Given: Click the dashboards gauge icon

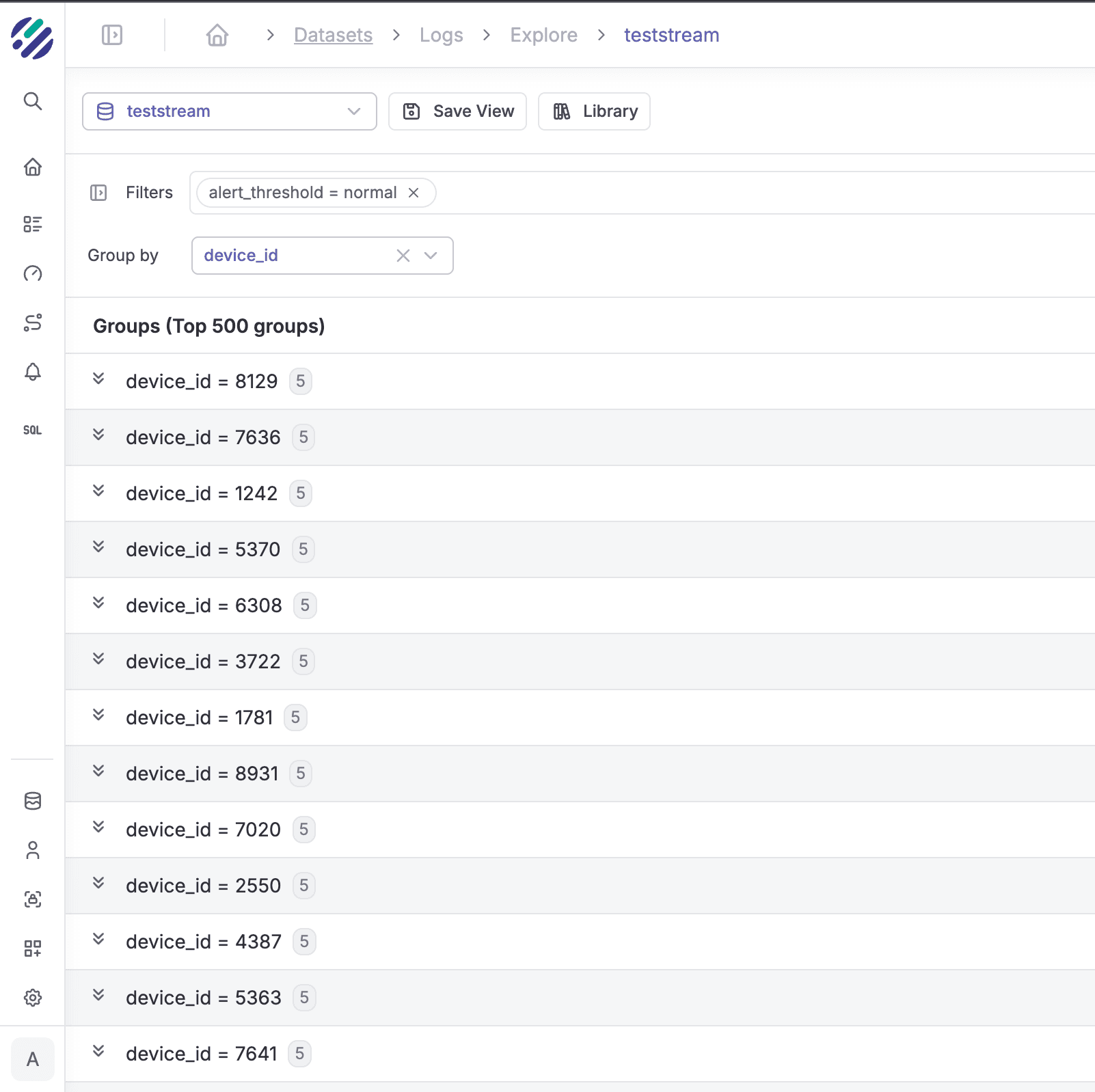Looking at the screenshot, I should point(32,274).
